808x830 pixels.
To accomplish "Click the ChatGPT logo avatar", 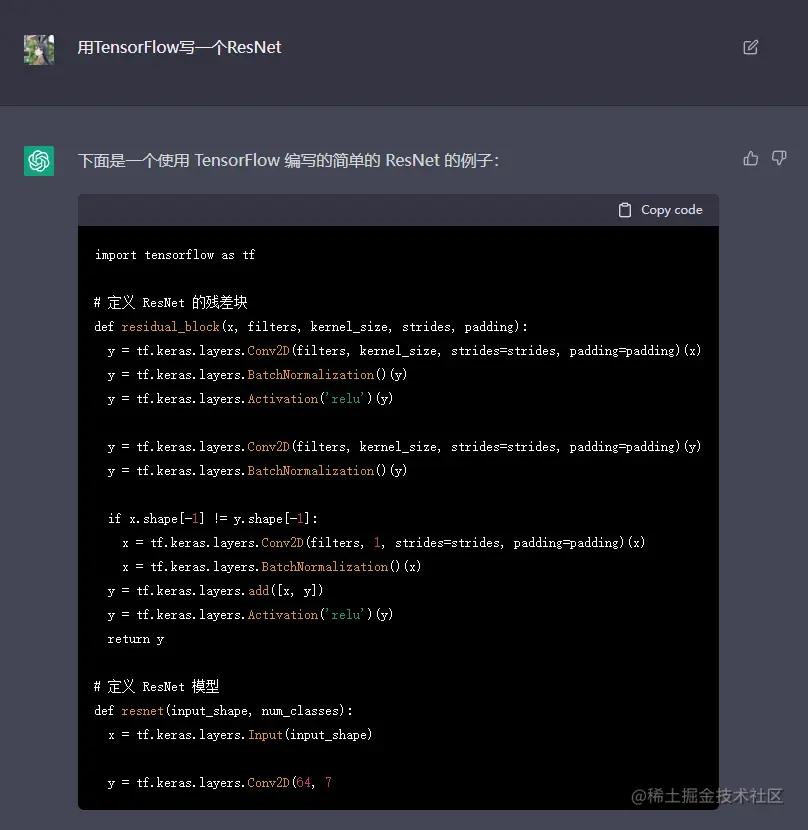I will coord(39,160).
